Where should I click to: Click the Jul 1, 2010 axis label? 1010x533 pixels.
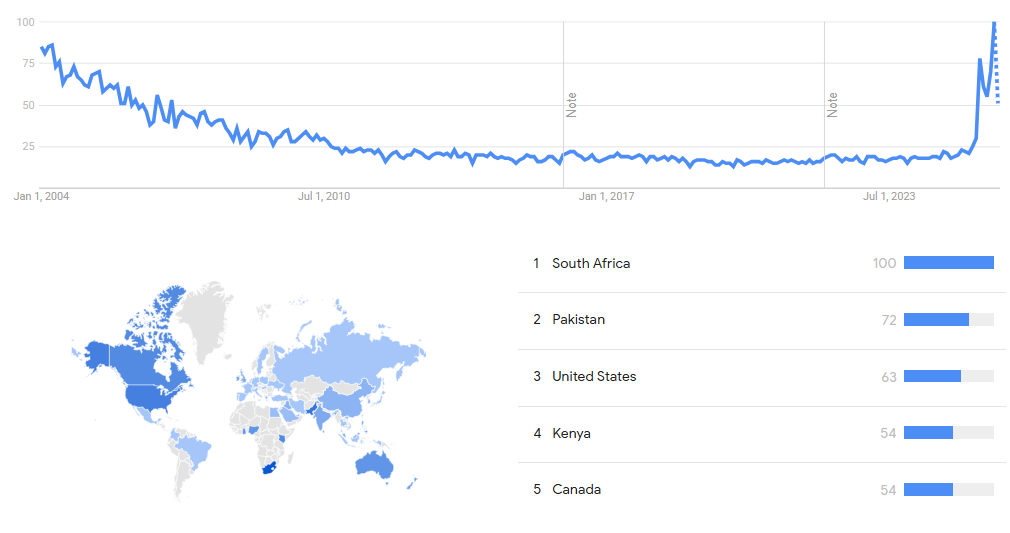(324, 196)
